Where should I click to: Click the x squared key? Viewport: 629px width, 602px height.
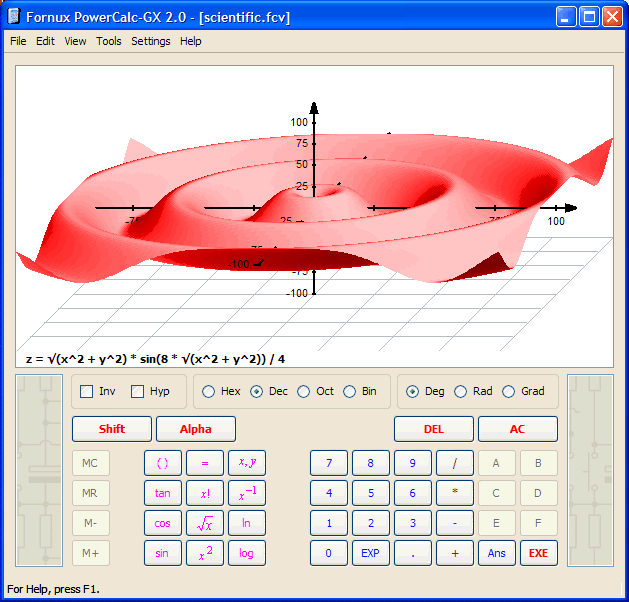(x=204, y=553)
